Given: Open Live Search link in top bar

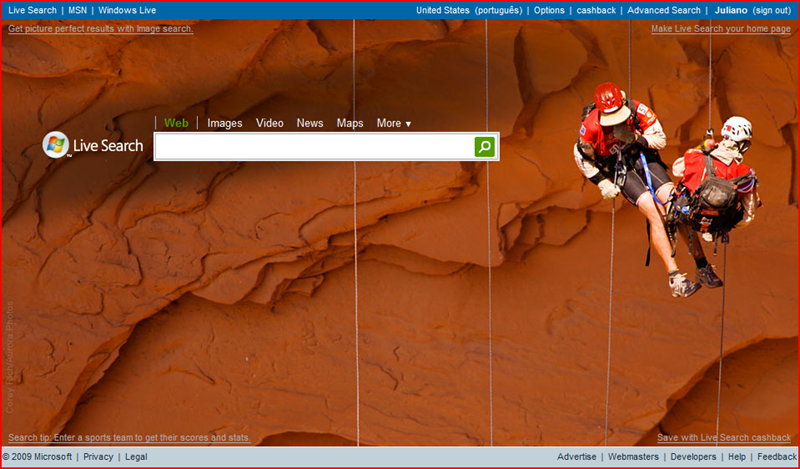Looking at the screenshot, I should 32,10.
